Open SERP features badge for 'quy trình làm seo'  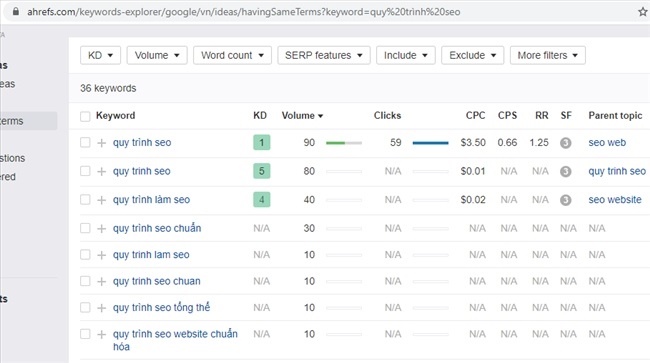pyautogui.click(x=565, y=200)
